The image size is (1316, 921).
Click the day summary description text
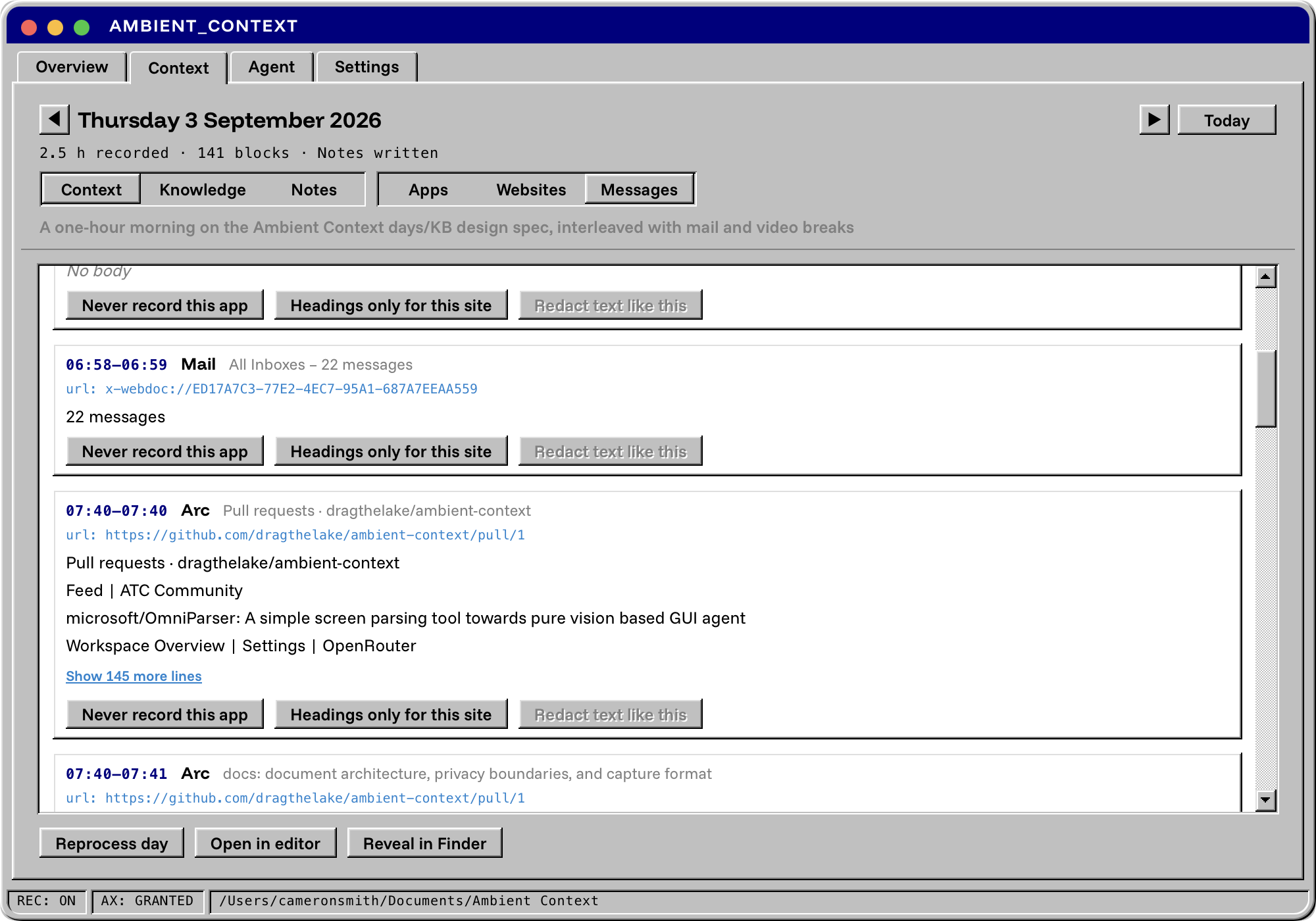447,228
